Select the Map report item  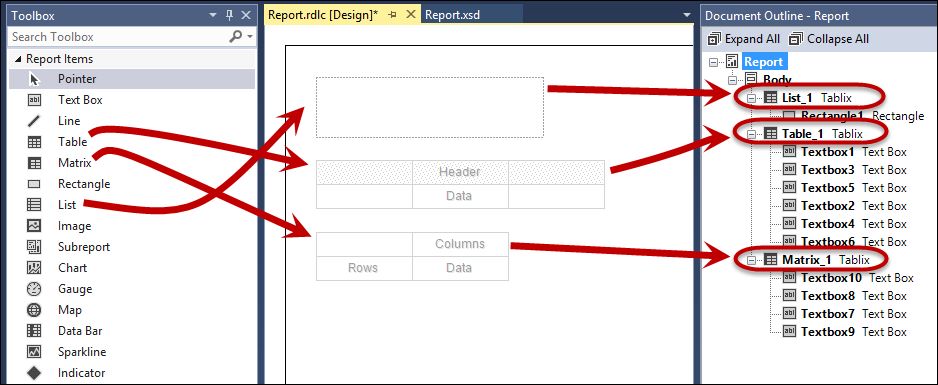pos(131,310)
